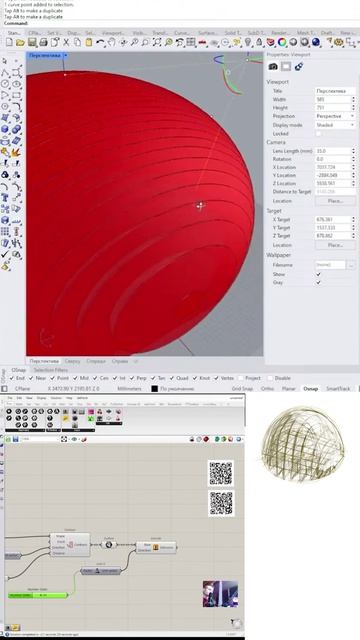Viewport: 360px width, 640px height.
Task: Click the target Location Place button
Action: [x=335, y=245]
